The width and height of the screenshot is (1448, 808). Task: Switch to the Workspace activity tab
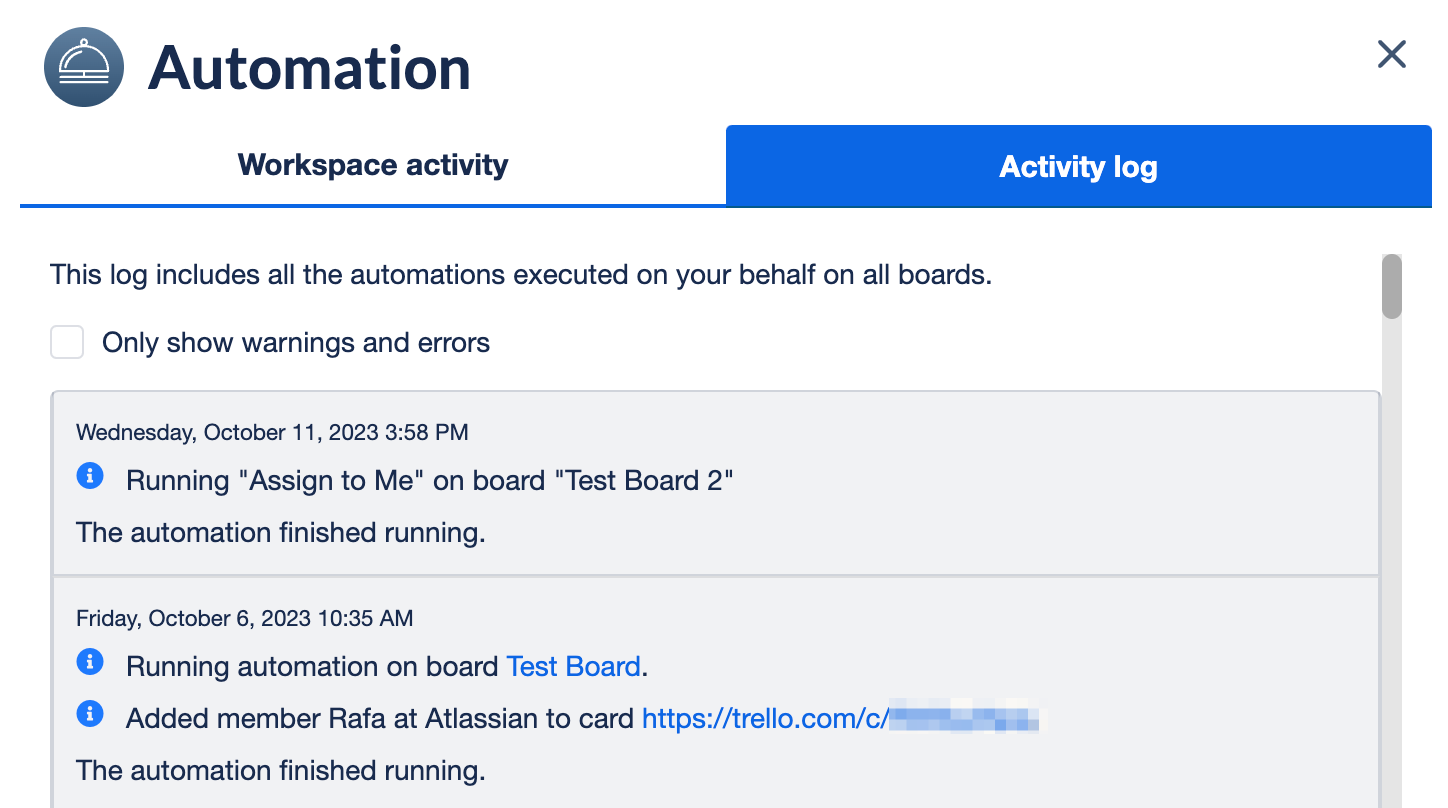pyautogui.click(x=373, y=165)
